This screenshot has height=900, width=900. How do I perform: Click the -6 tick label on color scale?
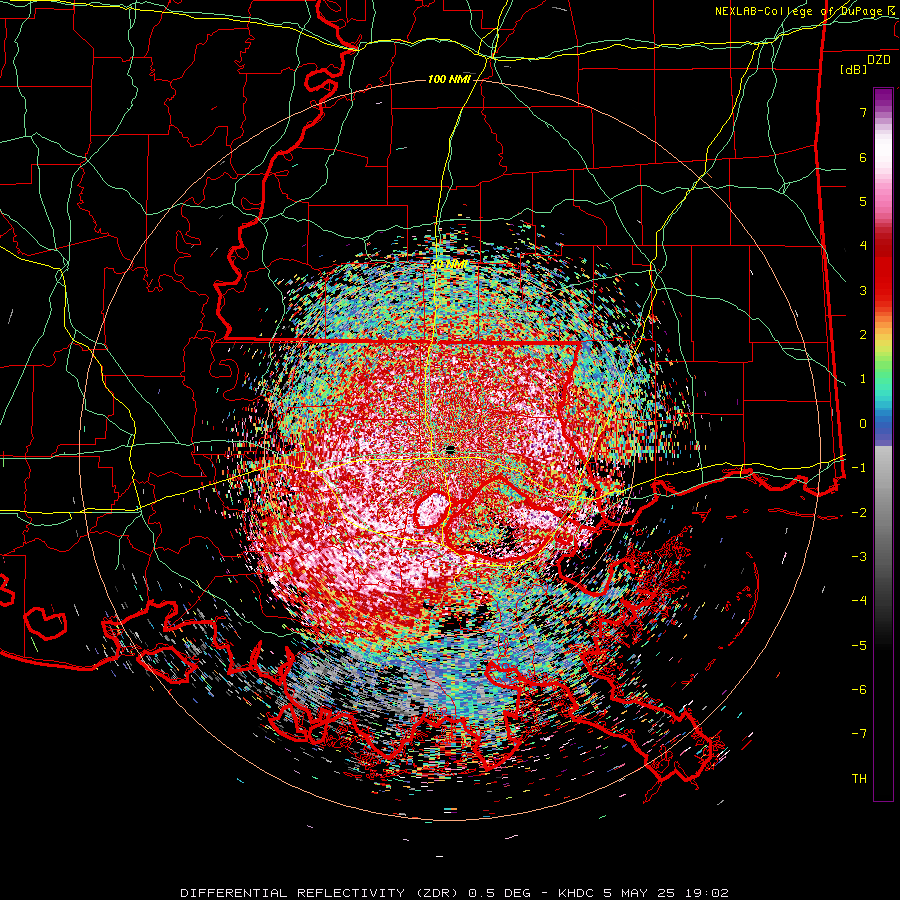coord(859,690)
